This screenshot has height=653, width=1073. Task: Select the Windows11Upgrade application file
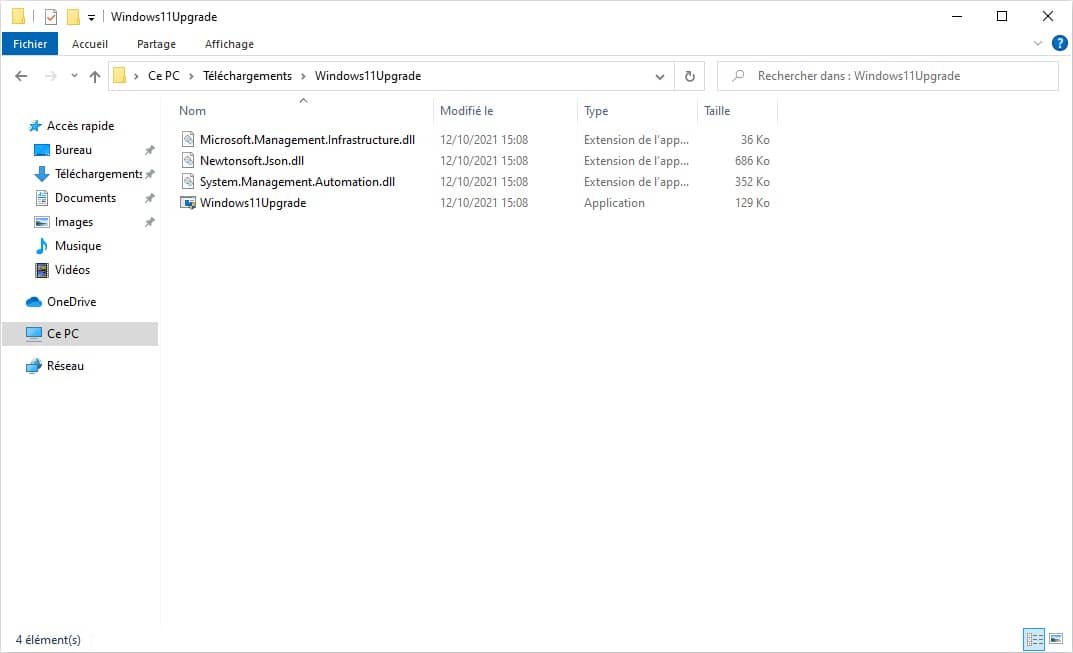[253, 203]
